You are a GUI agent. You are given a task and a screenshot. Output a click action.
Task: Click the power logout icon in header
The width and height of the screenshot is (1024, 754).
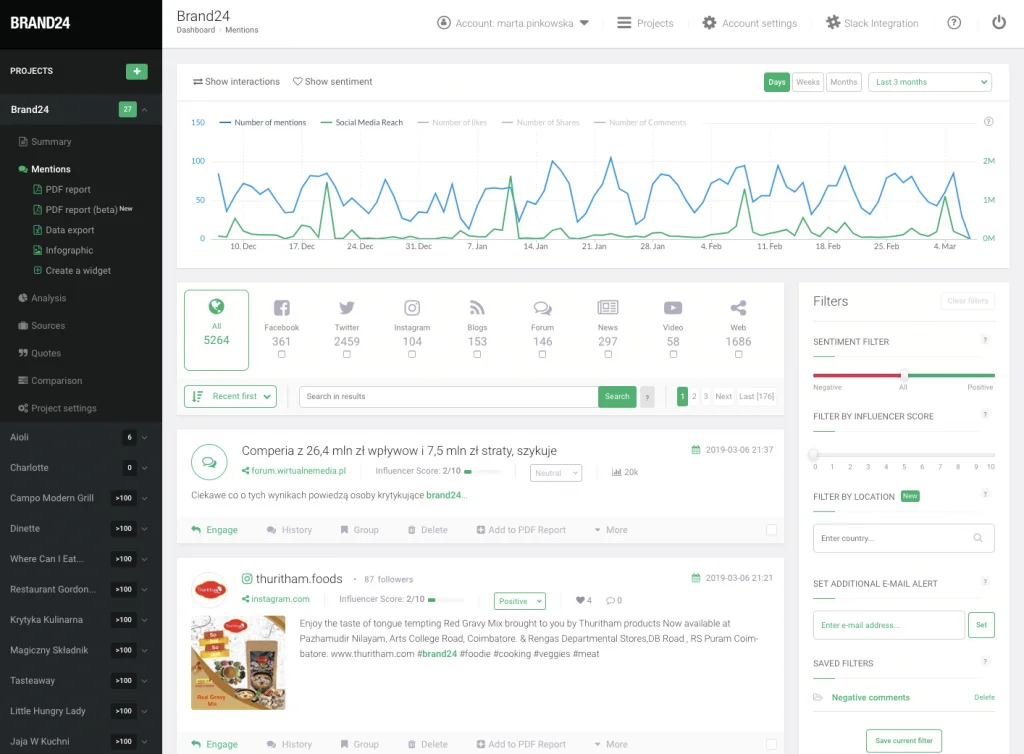click(x=998, y=23)
